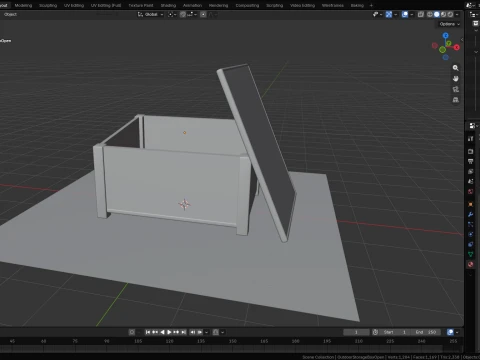Open the Options dropdown in viewport
Screen dimensions: 480x360
(449, 24)
